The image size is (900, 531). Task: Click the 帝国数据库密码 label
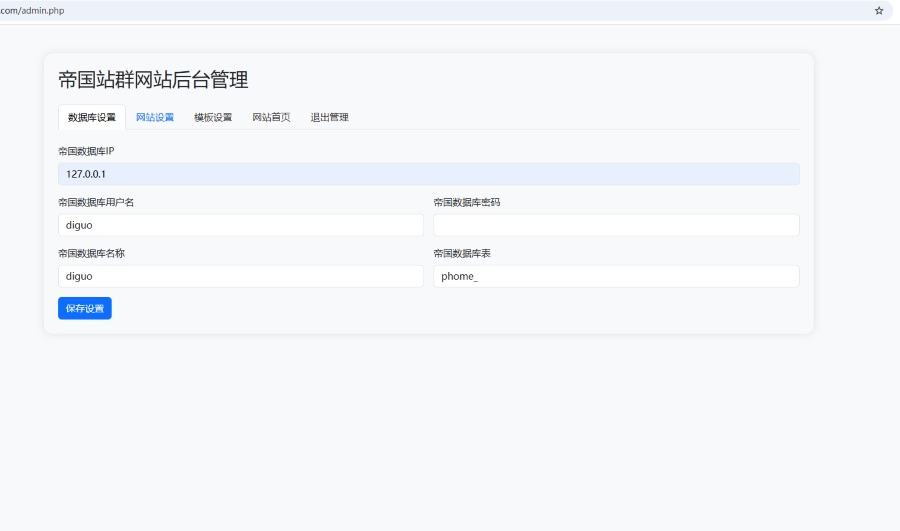[467, 202]
